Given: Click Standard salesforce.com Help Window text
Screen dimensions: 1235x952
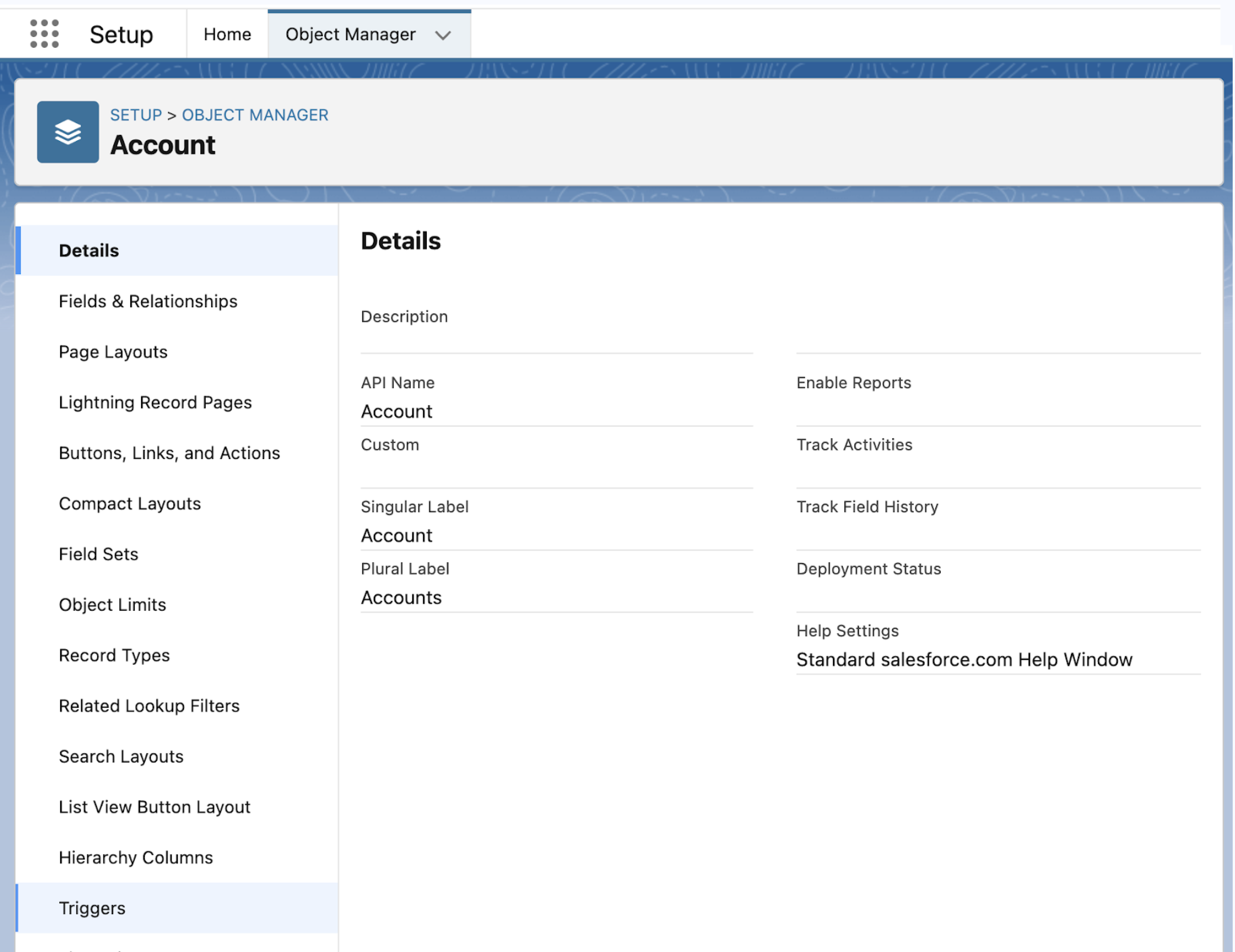Looking at the screenshot, I should (964, 660).
